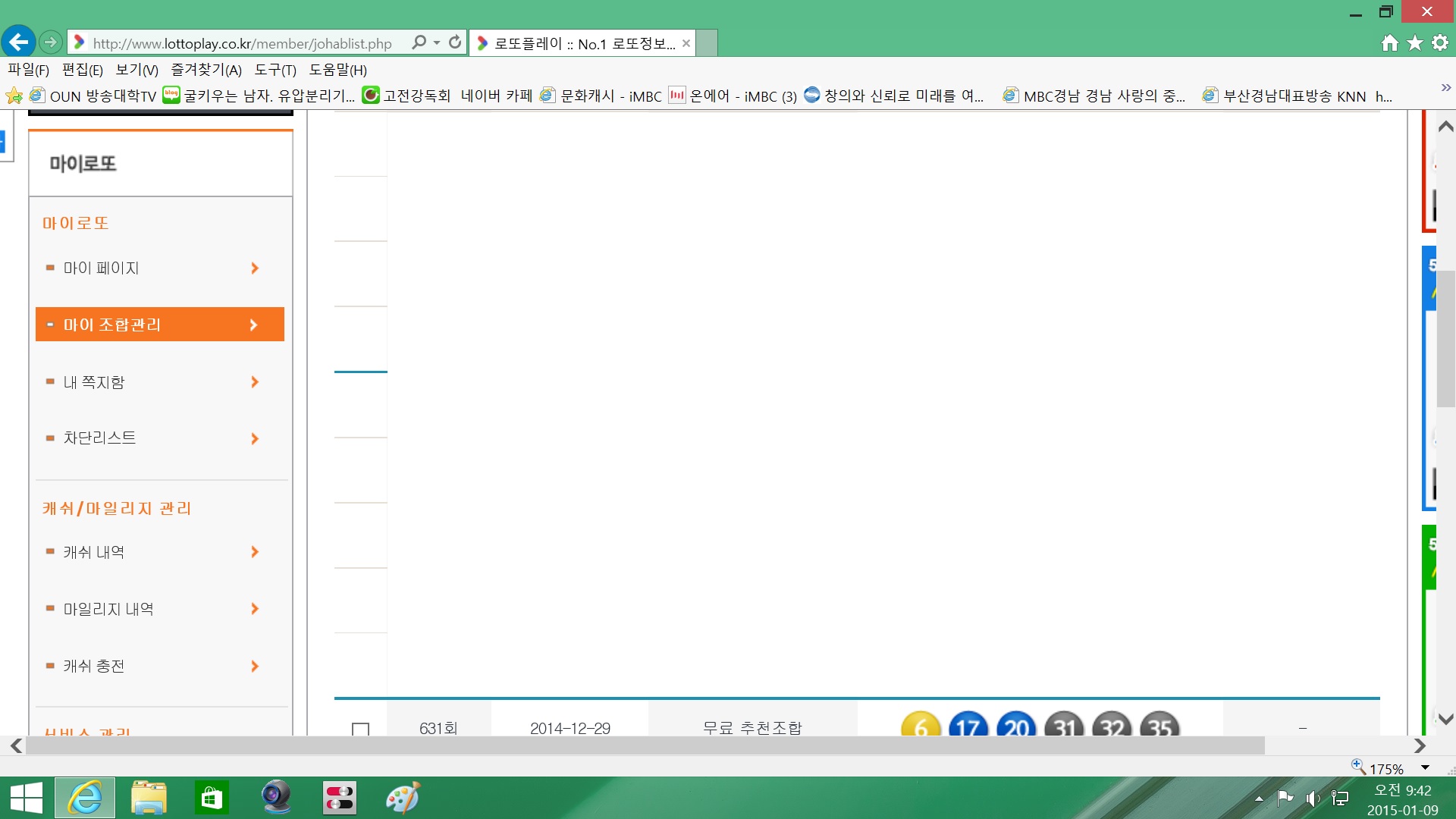Open File Explorer from taskbar

click(149, 798)
